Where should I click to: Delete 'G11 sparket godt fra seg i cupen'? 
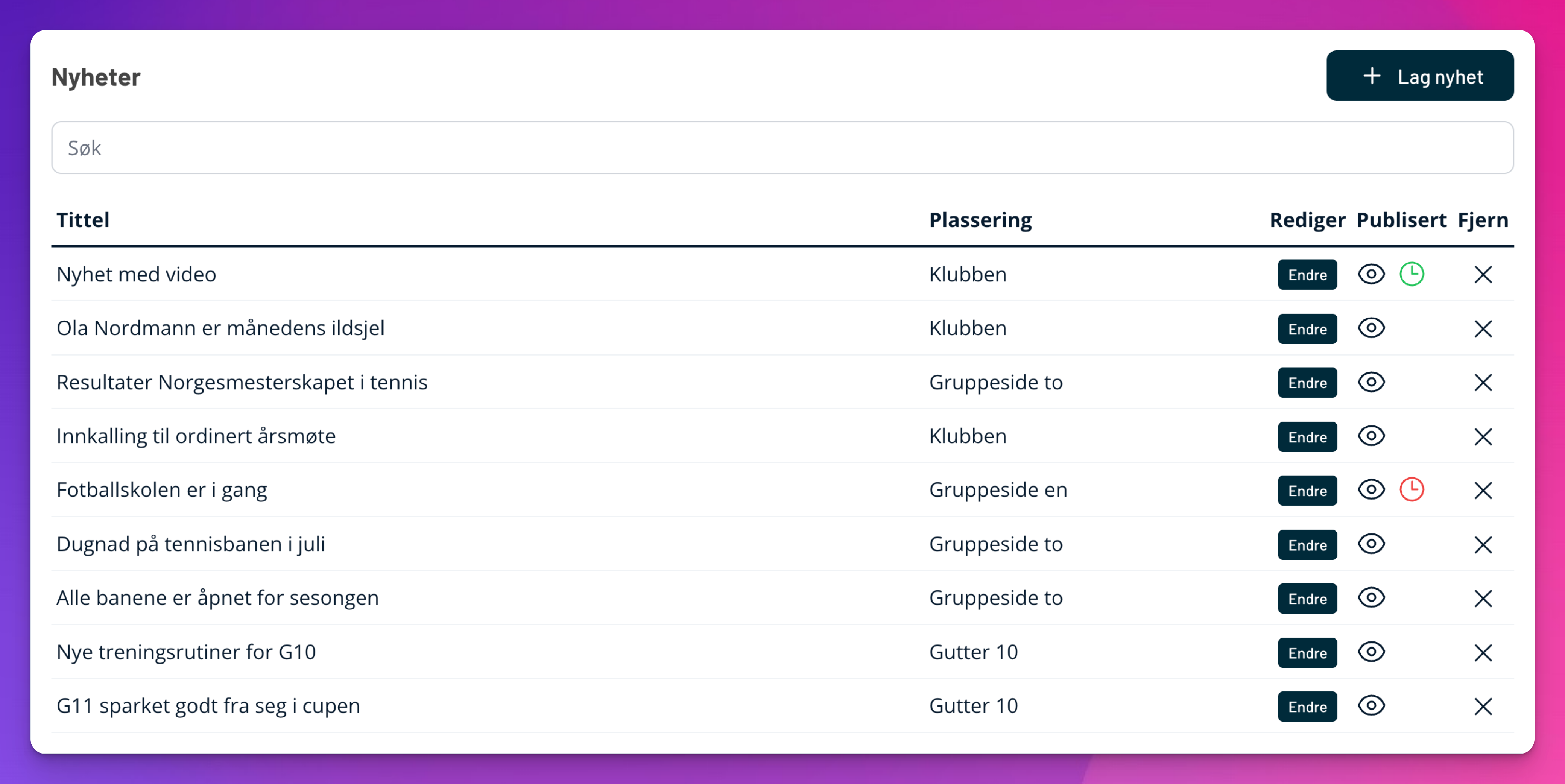point(1482,706)
